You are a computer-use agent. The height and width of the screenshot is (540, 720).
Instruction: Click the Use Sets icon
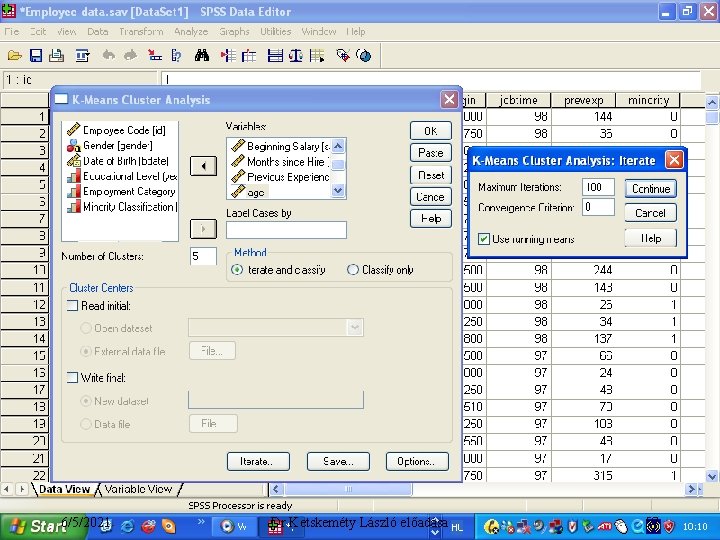(x=364, y=56)
